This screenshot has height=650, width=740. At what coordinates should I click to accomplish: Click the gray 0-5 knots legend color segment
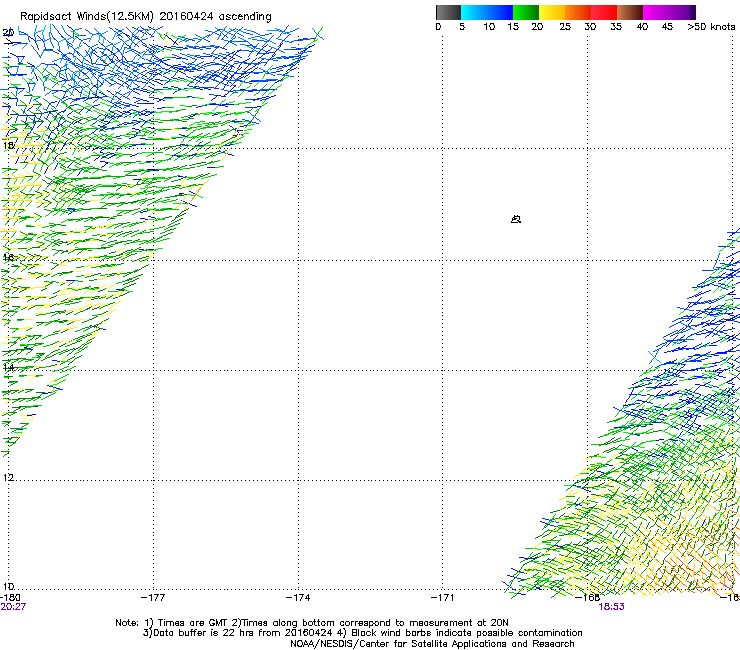(x=448, y=12)
